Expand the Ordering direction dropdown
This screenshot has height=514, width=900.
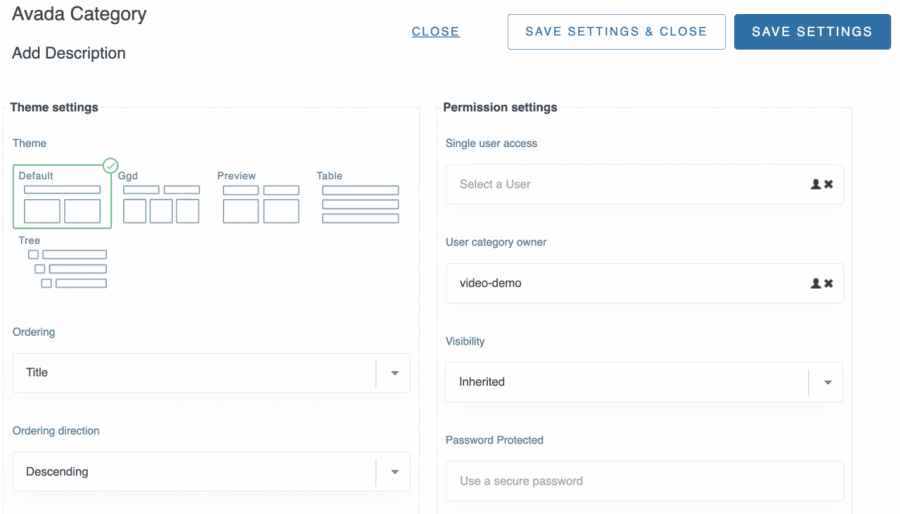[x=211, y=472]
